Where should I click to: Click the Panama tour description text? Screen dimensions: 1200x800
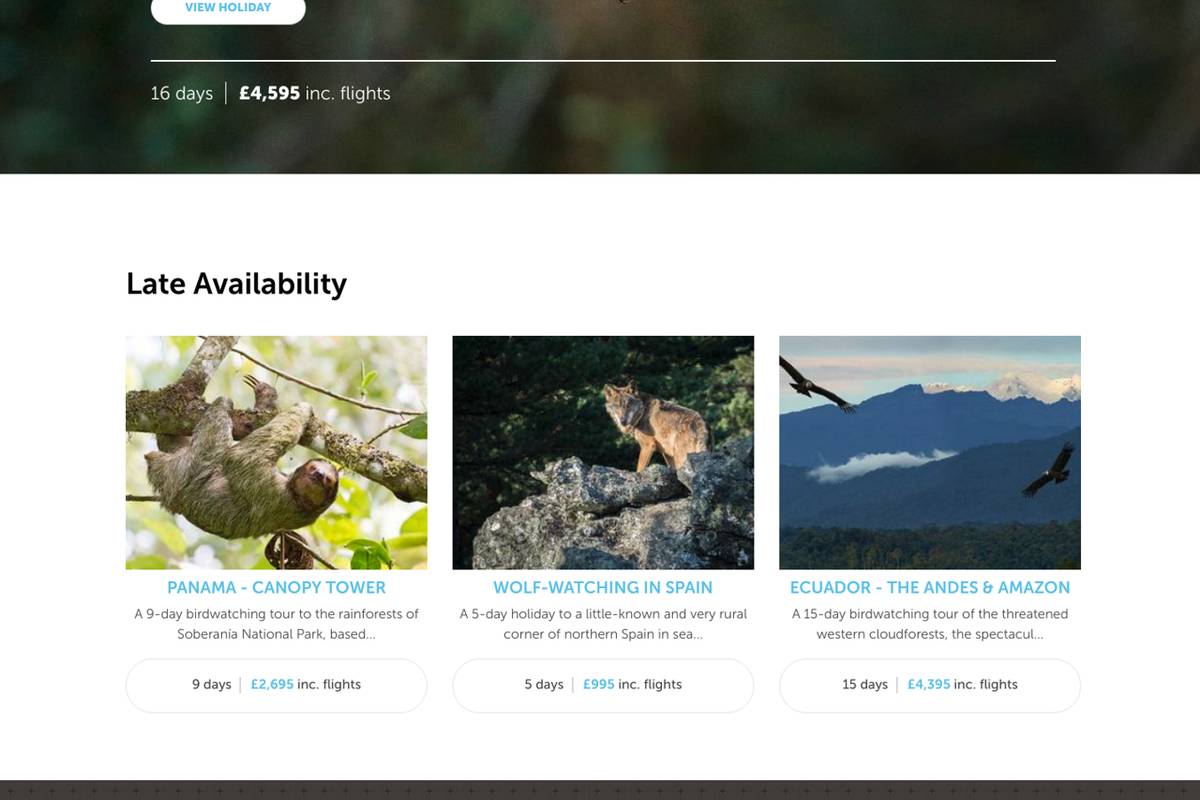pyautogui.click(x=276, y=624)
